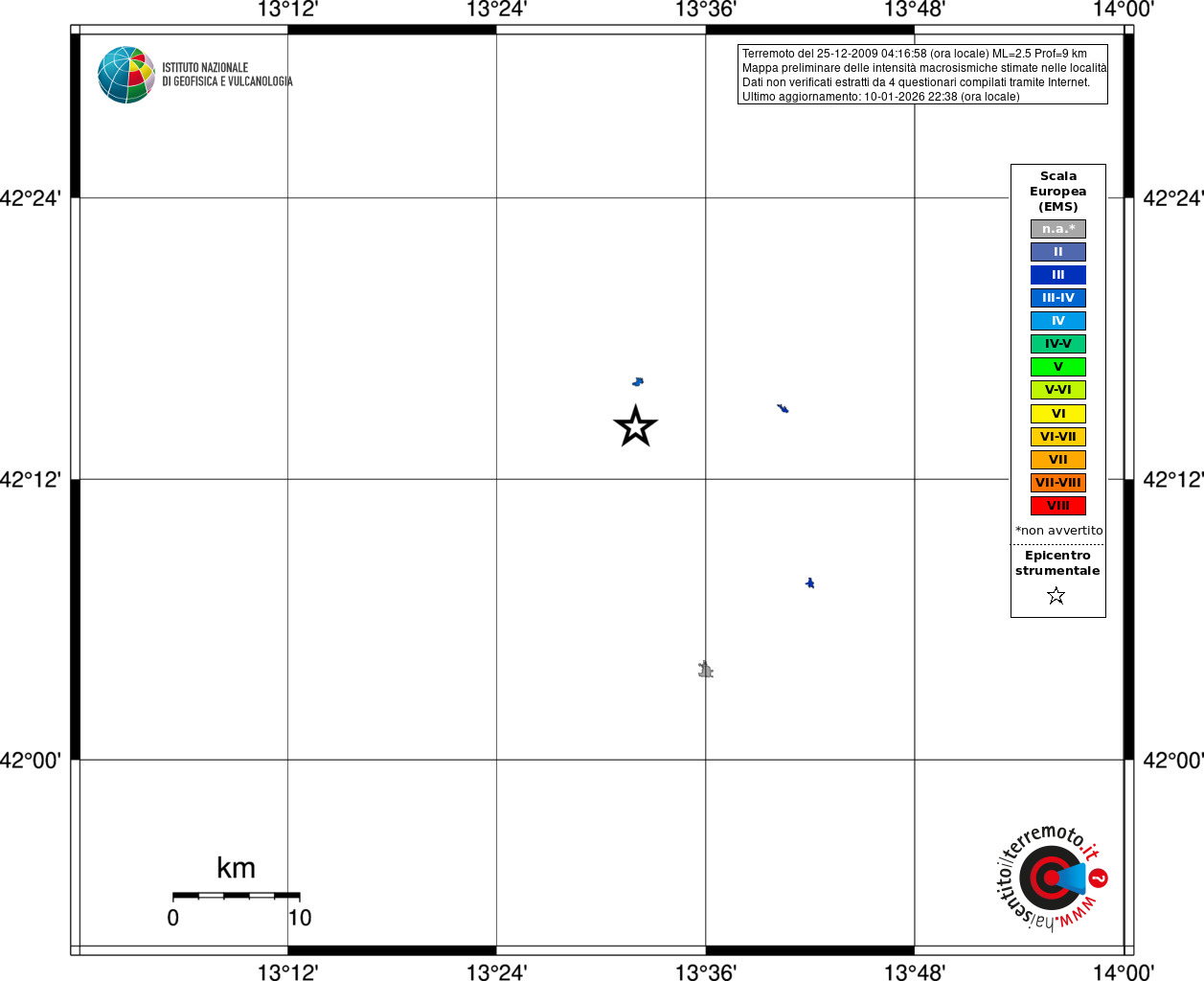Click the top 13°36' longitude label
The width and height of the screenshot is (1204, 981).
click(x=705, y=10)
